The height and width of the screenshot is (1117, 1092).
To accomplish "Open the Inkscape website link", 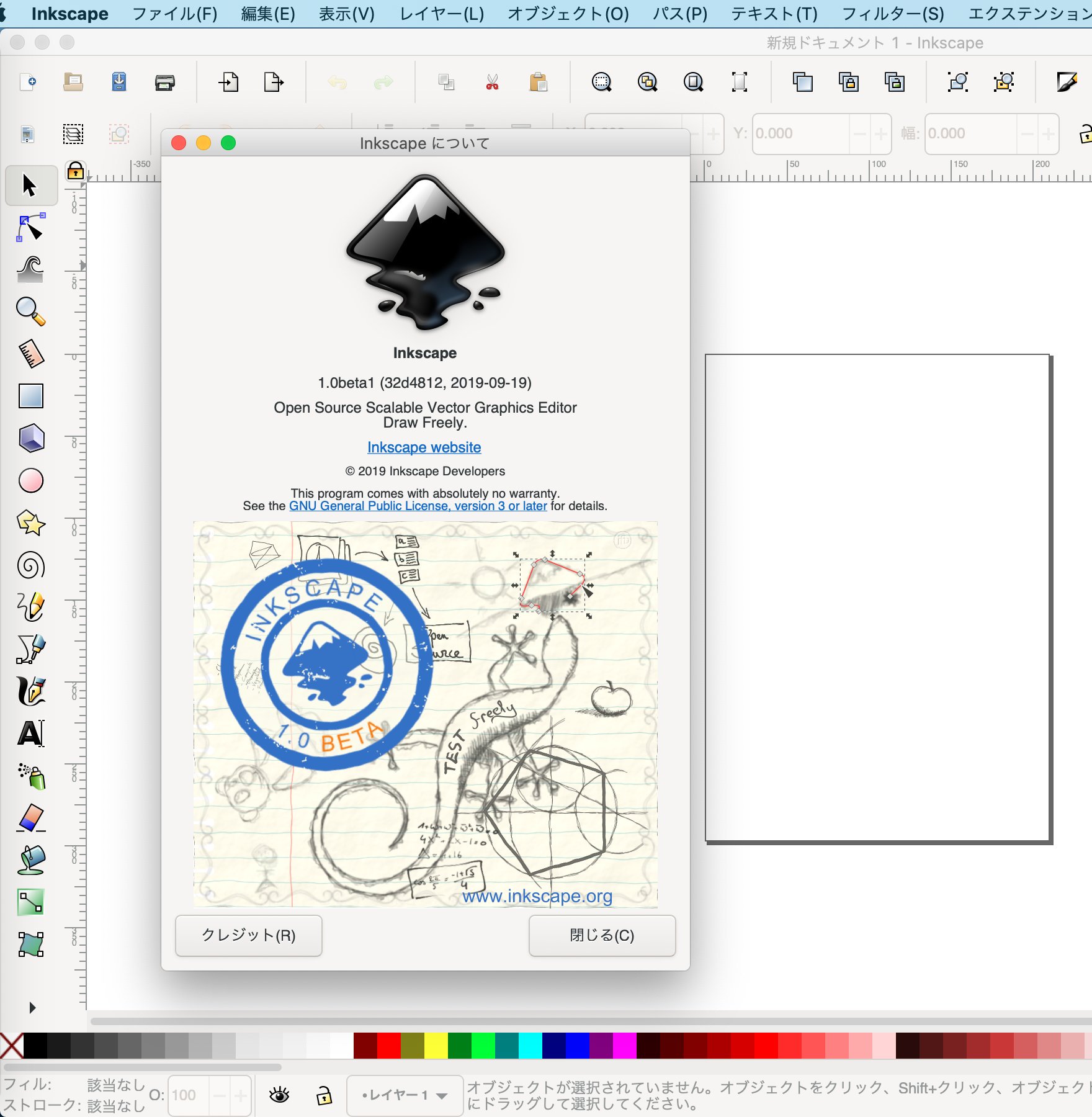I will (x=424, y=447).
